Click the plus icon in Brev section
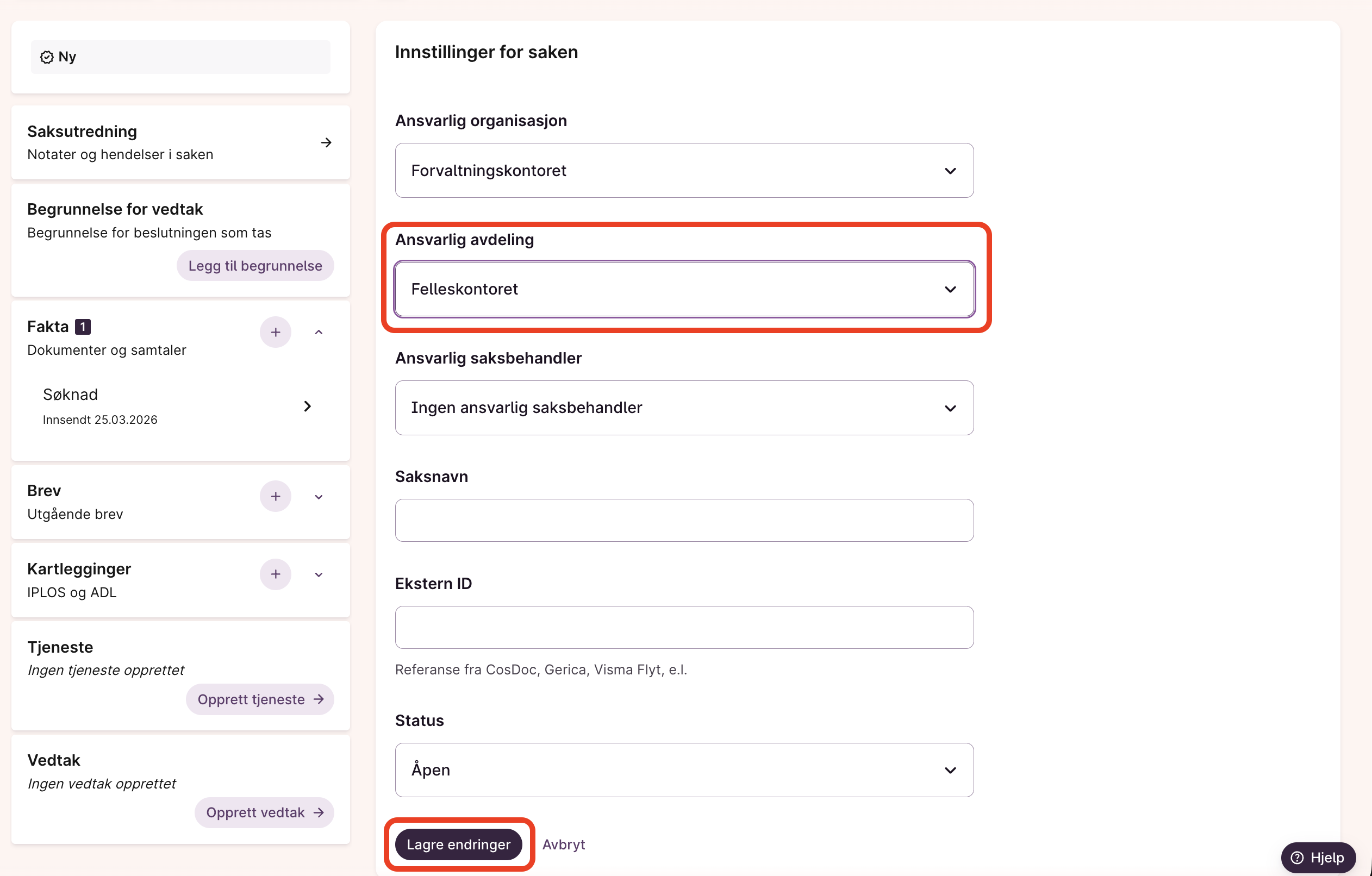 [275, 496]
